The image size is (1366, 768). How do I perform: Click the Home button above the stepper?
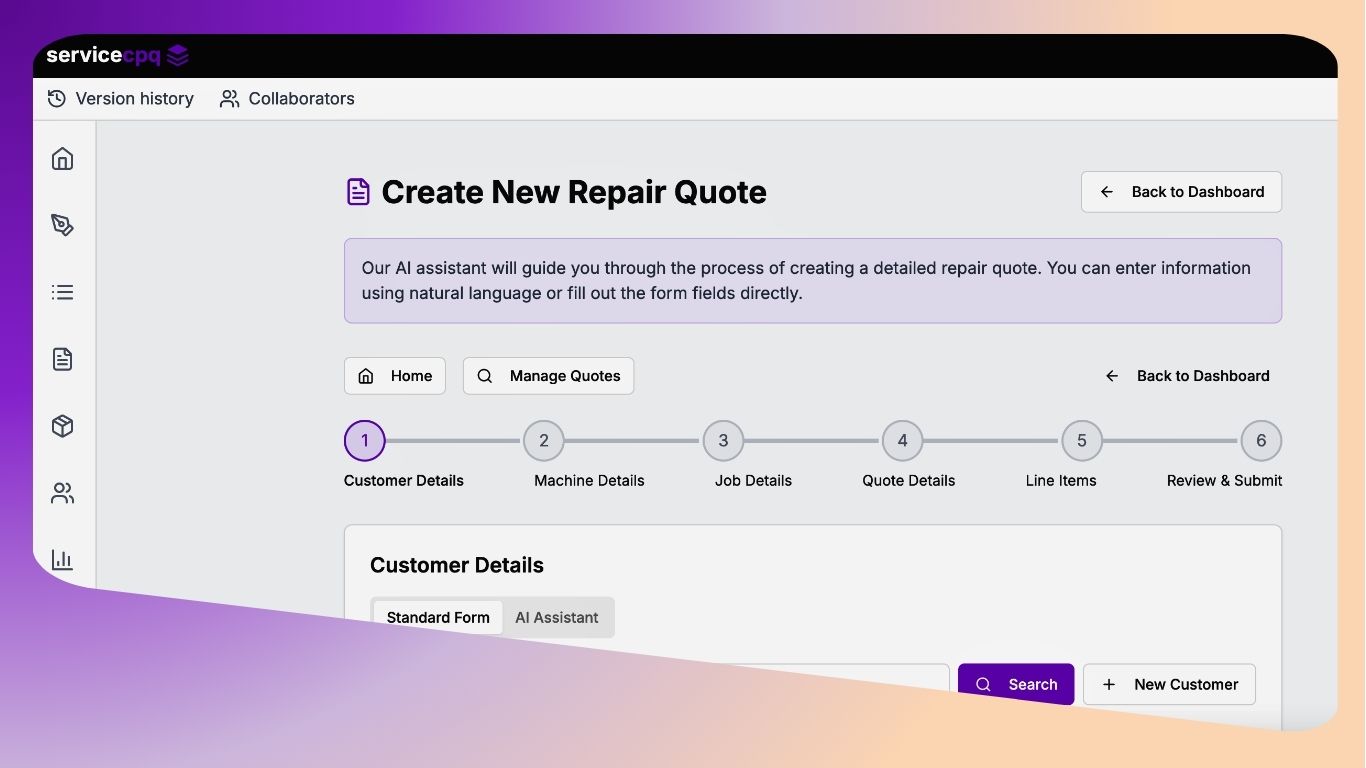click(x=395, y=376)
